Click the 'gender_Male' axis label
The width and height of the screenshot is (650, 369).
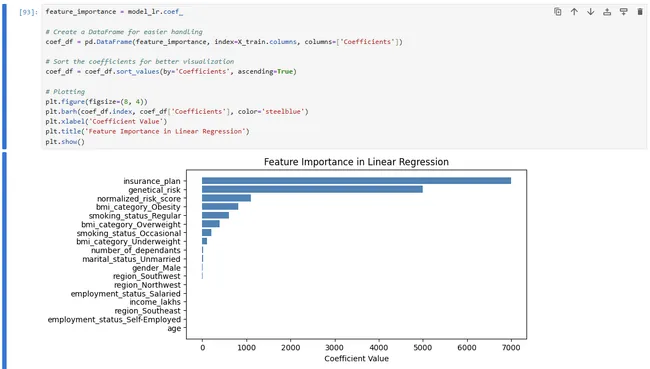pyautogui.click(x=156, y=267)
